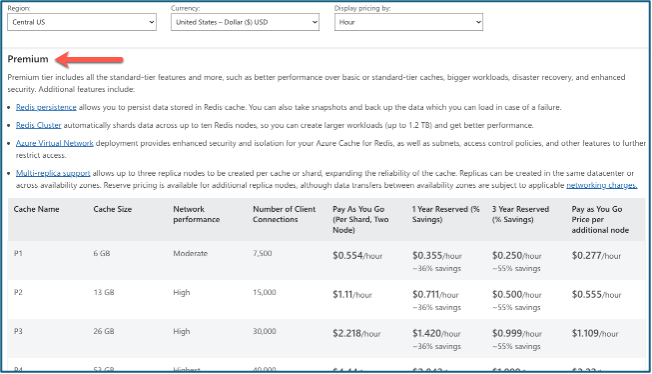Screen dimensions: 652x374
Task: Click the $0.250/hour 3 year reserved price
Action: pyautogui.click(x=517, y=256)
